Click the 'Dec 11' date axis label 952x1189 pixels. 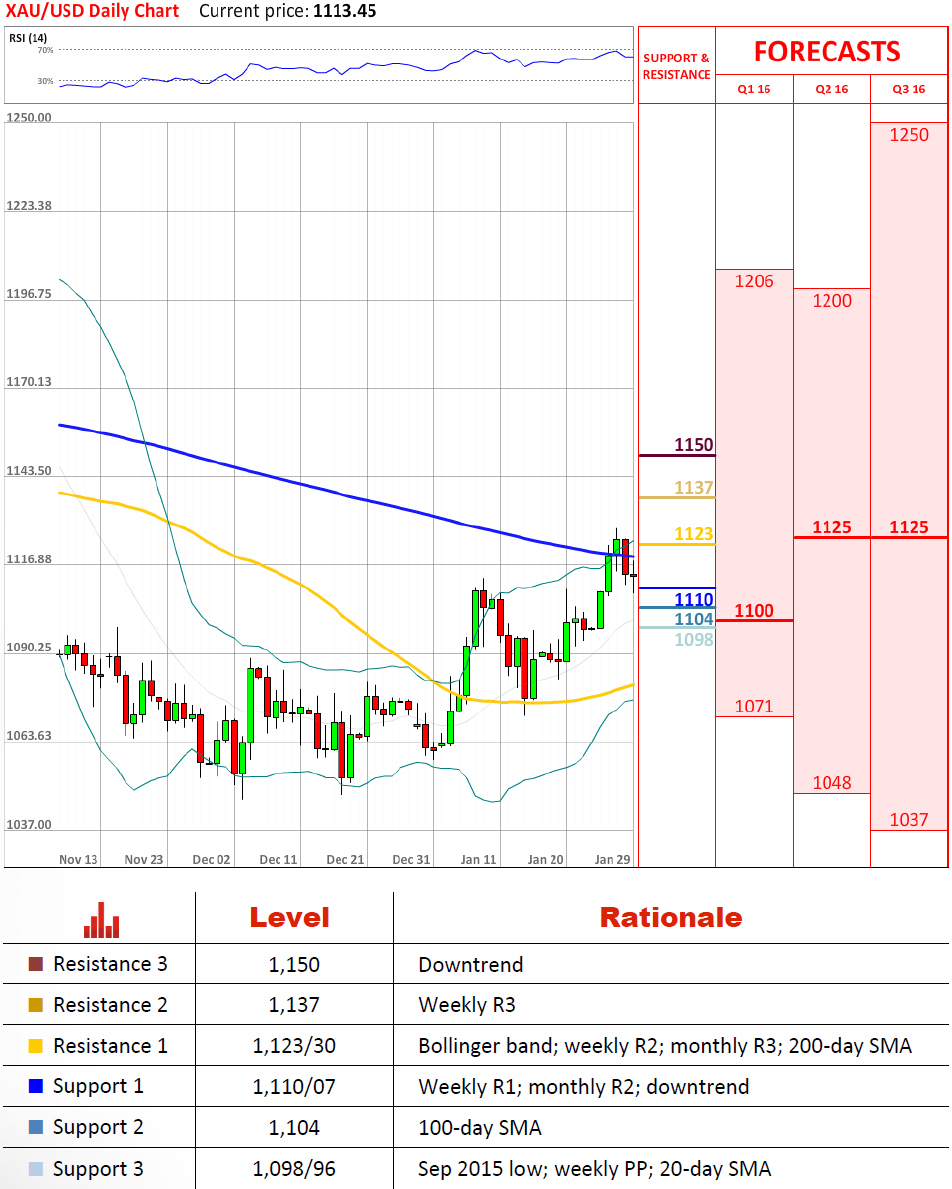point(278,859)
